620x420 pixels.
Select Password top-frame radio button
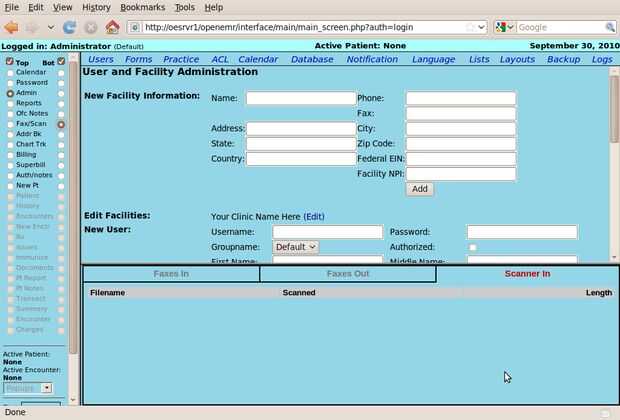(x=10, y=83)
